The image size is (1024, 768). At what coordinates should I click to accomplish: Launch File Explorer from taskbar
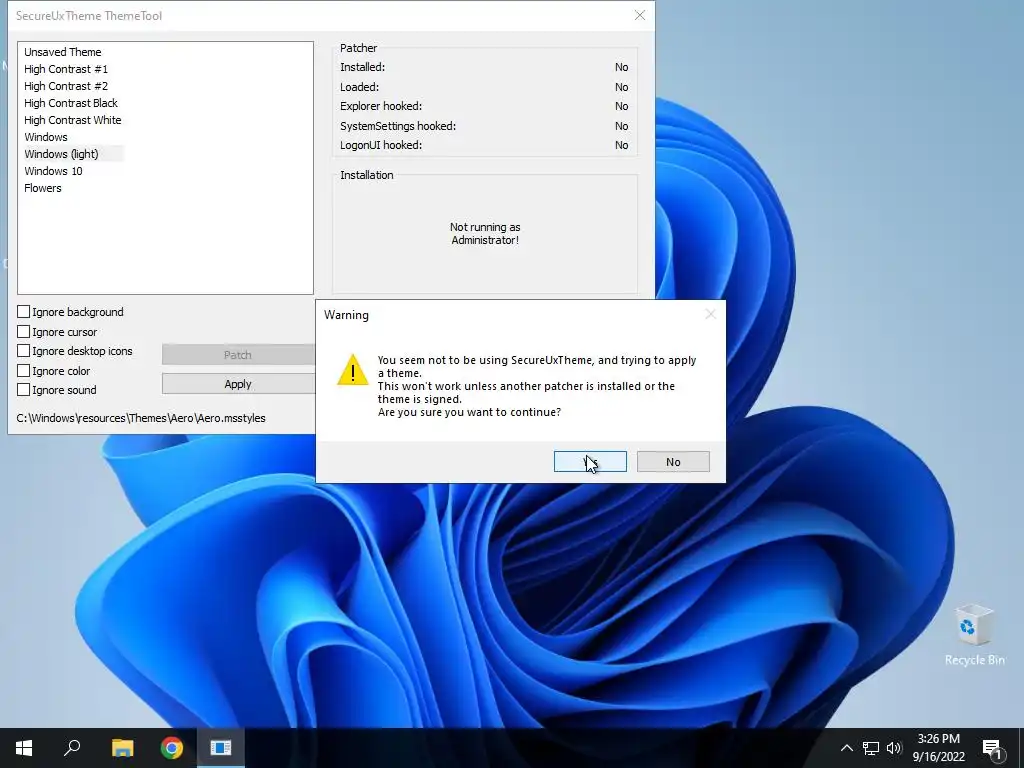tap(122, 748)
